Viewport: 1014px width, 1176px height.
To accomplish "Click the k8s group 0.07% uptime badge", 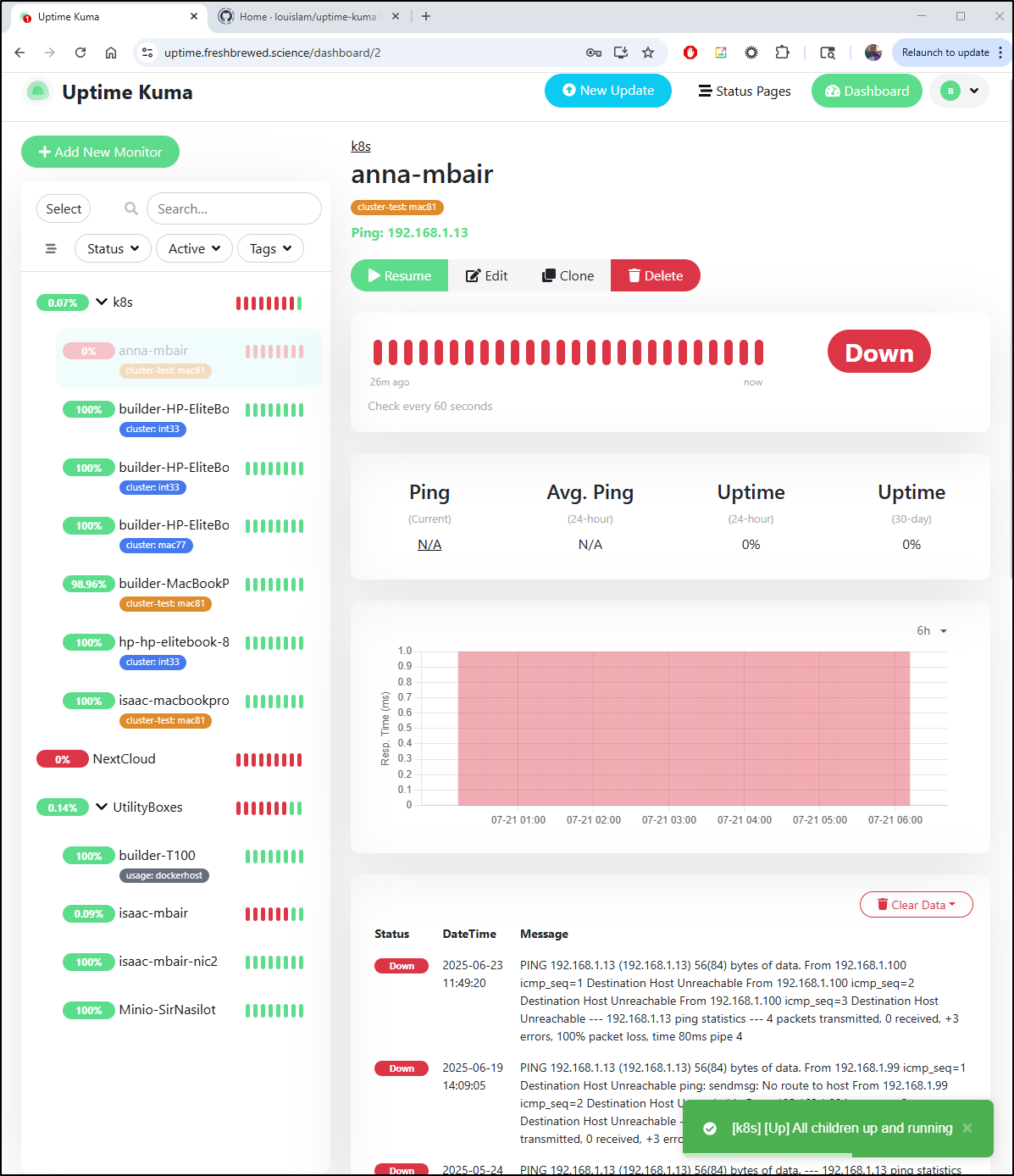I will pyautogui.click(x=63, y=302).
